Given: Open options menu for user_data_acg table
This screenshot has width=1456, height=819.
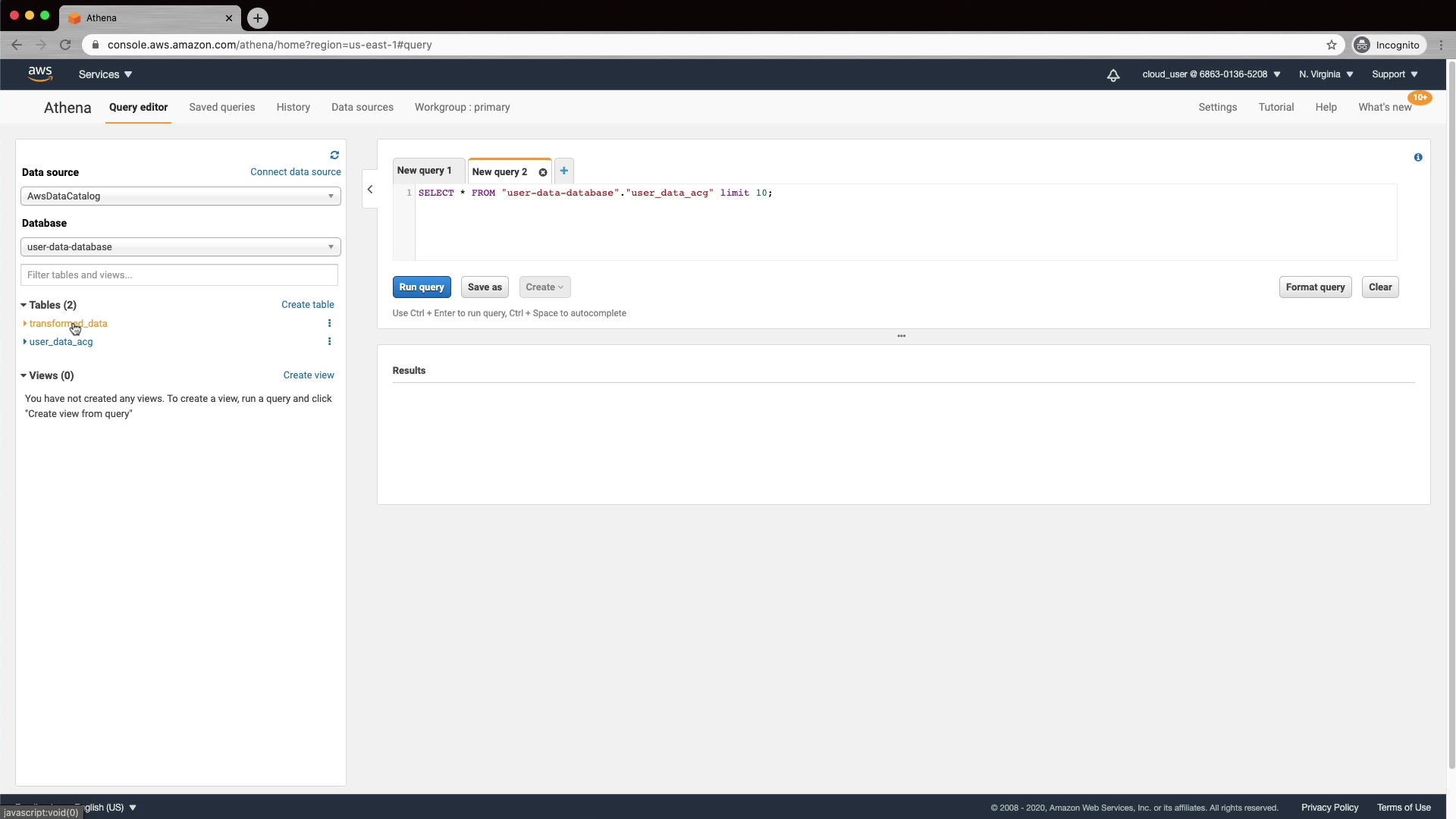Looking at the screenshot, I should point(329,341).
